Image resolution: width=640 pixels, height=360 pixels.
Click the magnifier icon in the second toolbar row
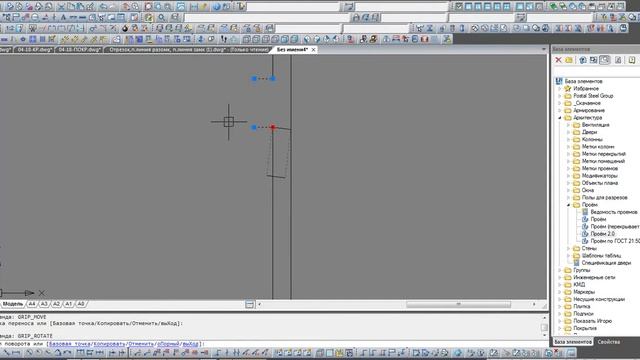162,18
